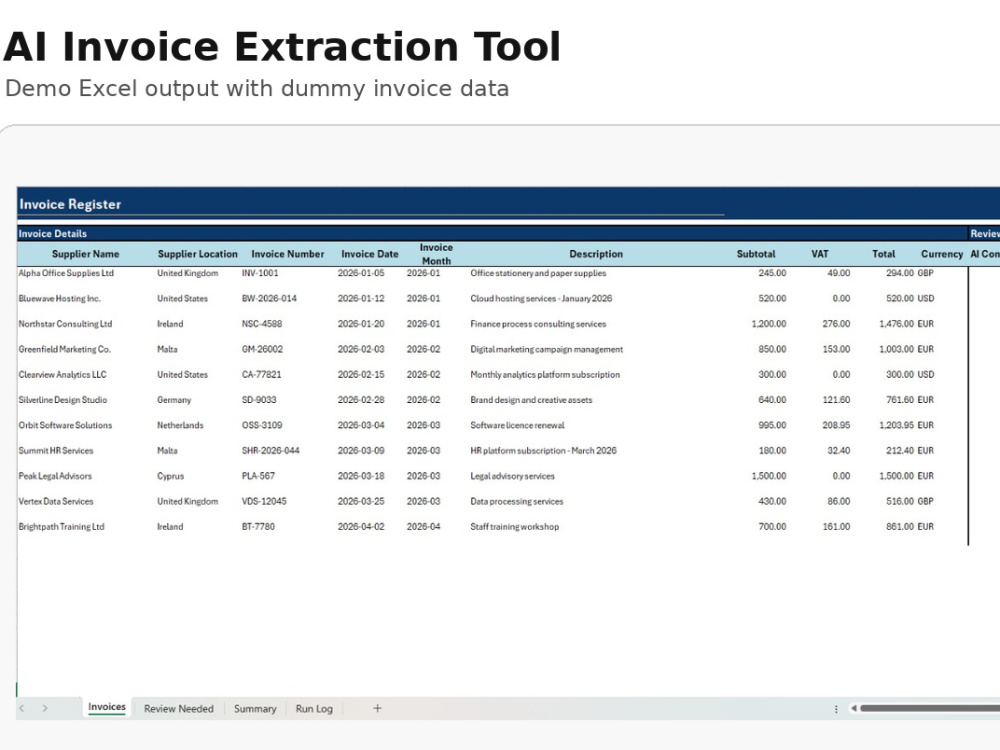Select invoice date 2026-01-05
The width and height of the screenshot is (1000, 750).
361,273
